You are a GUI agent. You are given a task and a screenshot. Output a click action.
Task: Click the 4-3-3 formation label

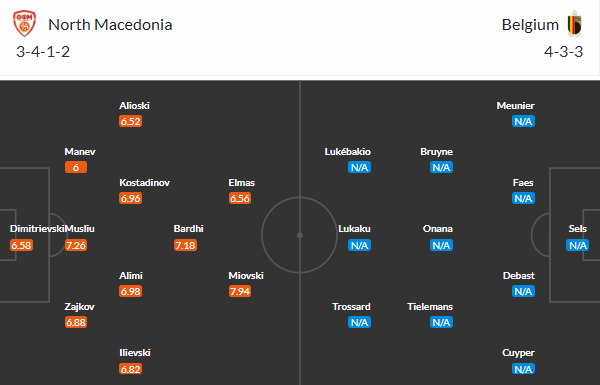coord(563,52)
